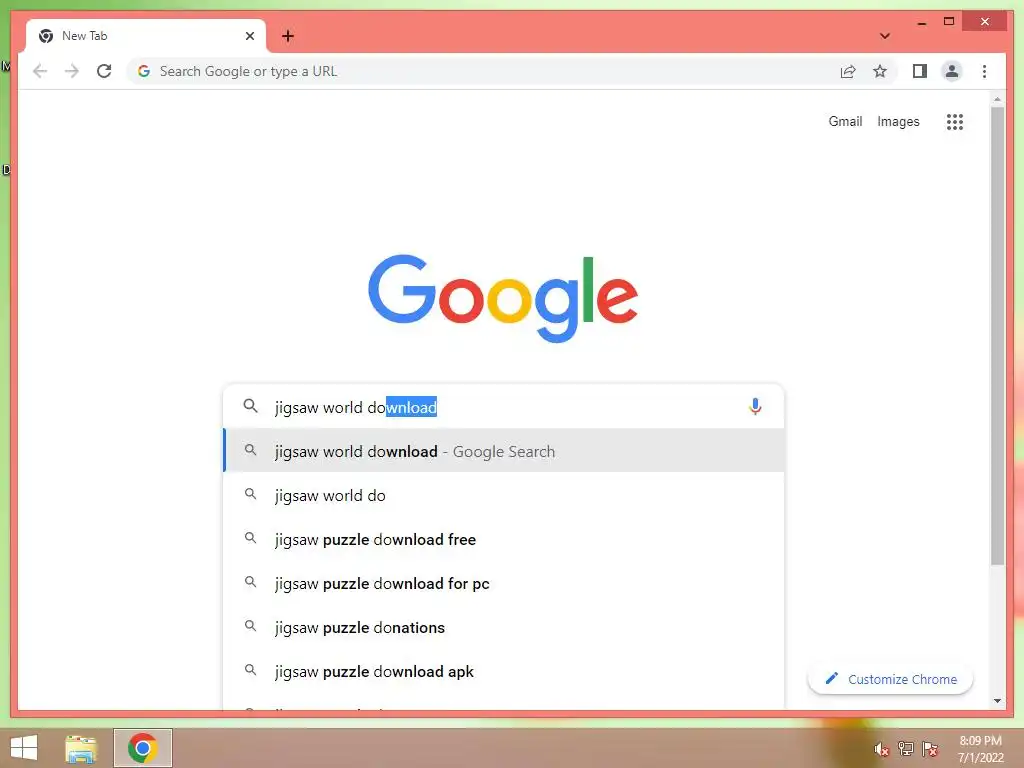Screen dimensions: 1024x768
Task: Choose suggestion jigsaw puzzle donations
Action: [x=504, y=627]
